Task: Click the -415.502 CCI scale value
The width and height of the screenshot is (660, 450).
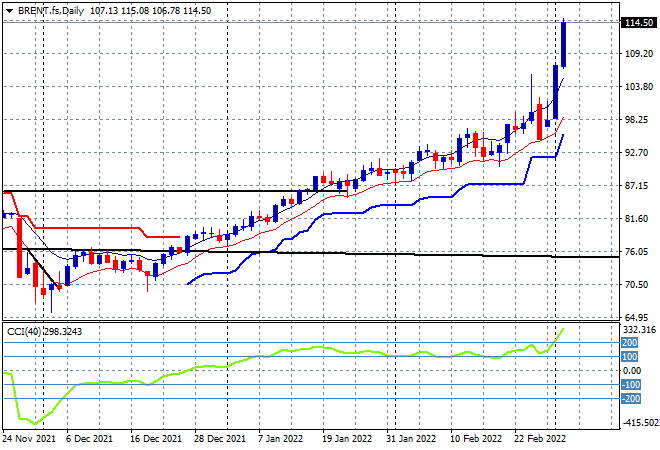Action: pyautogui.click(x=640, y=422)
